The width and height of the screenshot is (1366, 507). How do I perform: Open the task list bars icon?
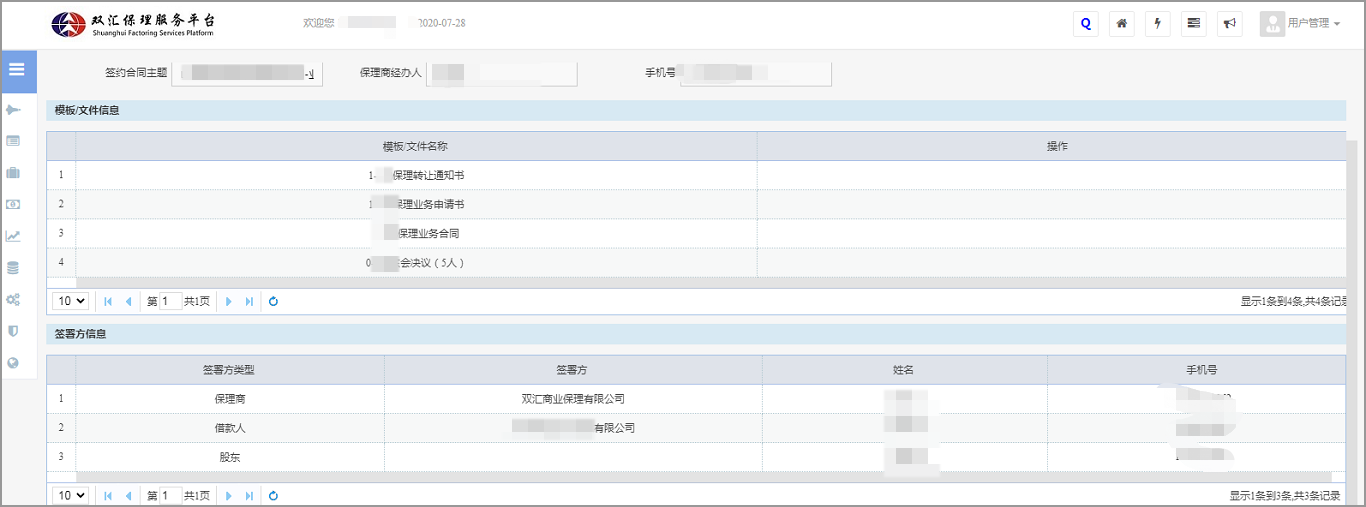[1193, 24]
